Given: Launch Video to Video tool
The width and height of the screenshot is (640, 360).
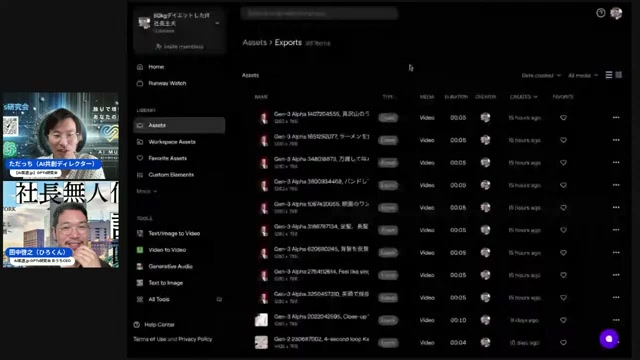Looking at the screenshot, I should point(167,250).
